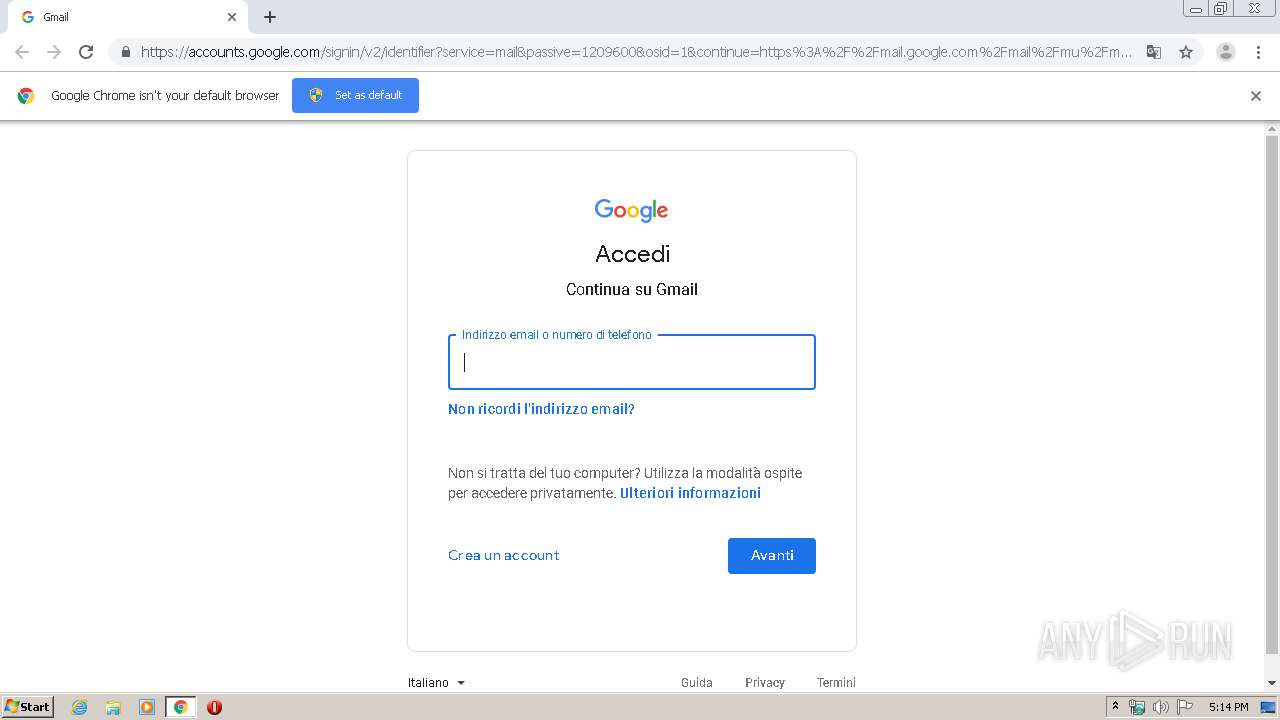Screen dimensions: 1280x720
Task: Close the Gmail tab
Action: 232,17
